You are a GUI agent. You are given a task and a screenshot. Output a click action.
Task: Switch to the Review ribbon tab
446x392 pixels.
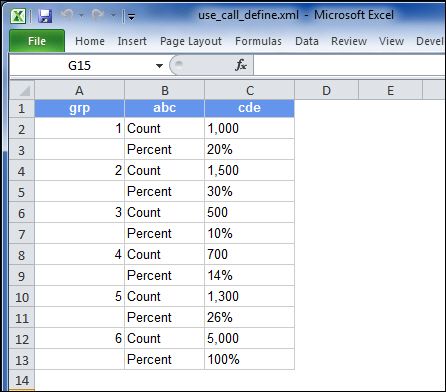(349, 41)
